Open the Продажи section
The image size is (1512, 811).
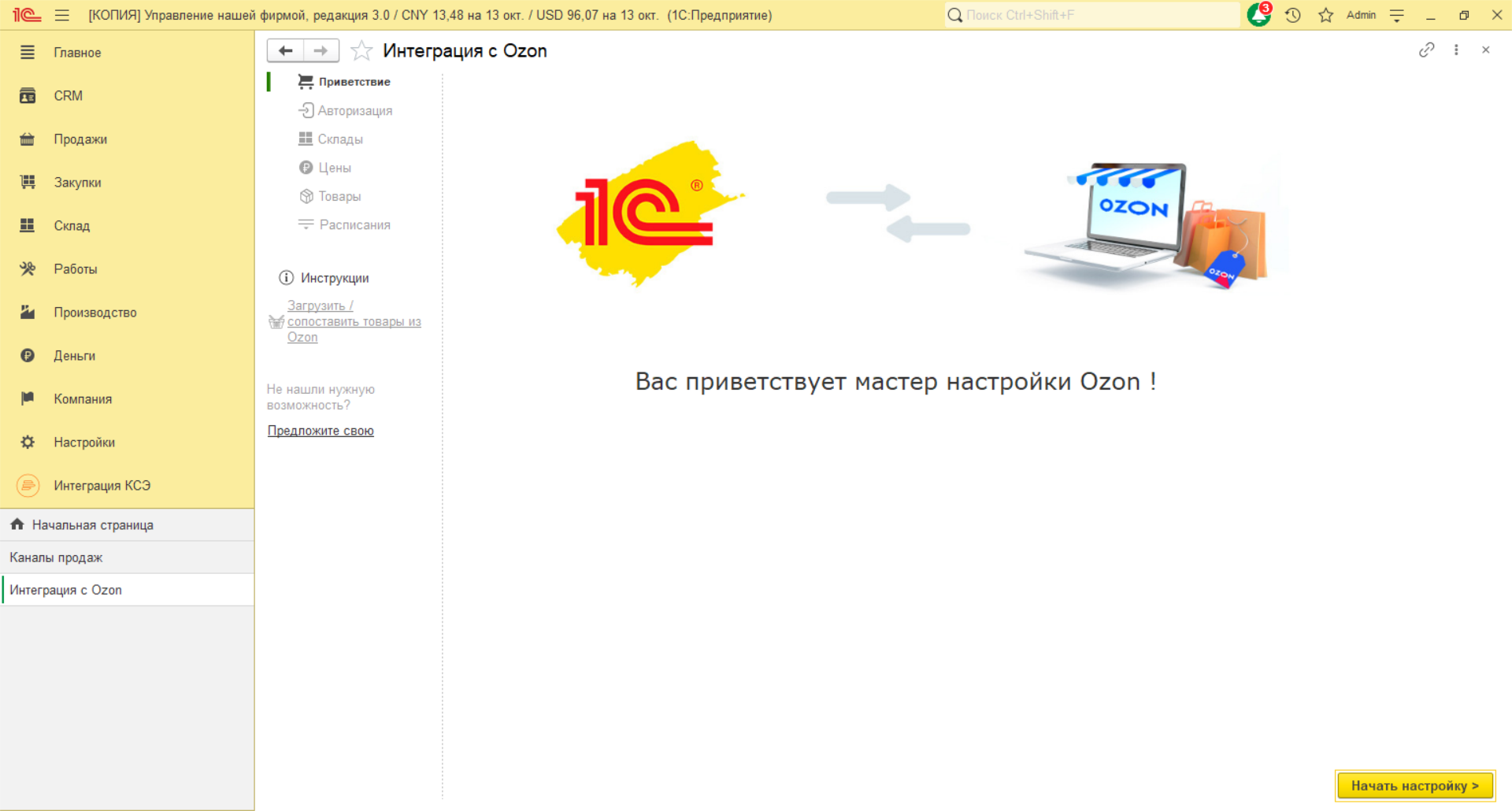pos(127,139)
